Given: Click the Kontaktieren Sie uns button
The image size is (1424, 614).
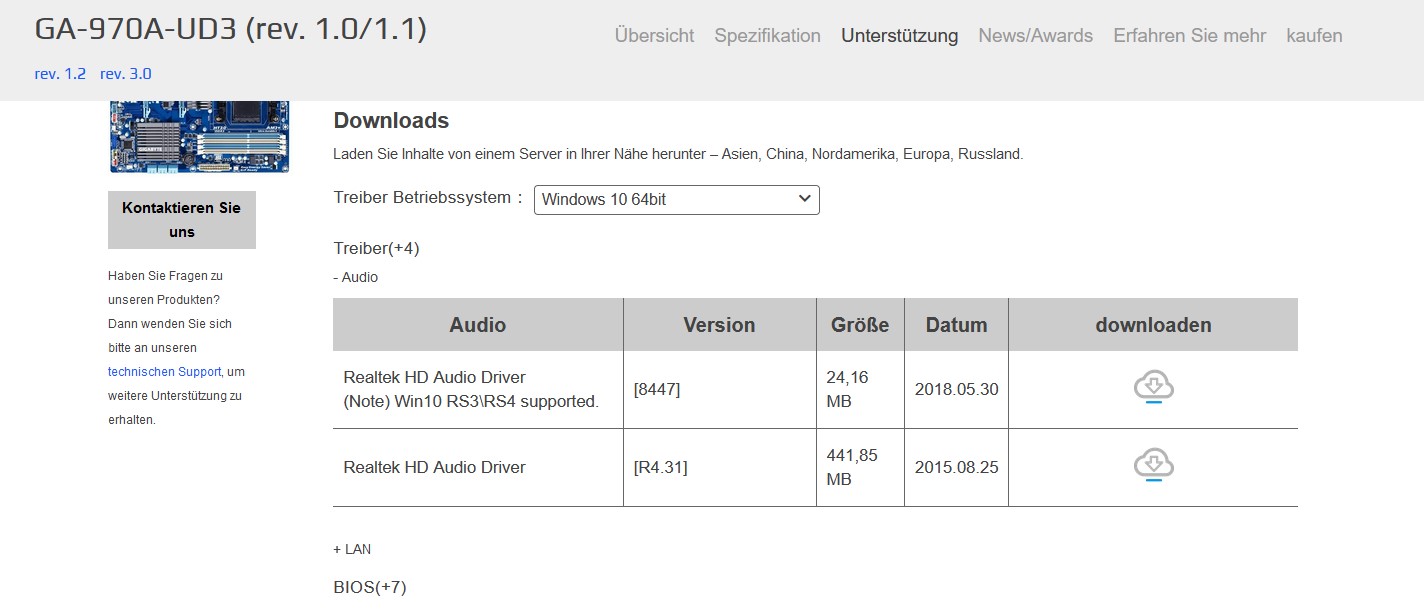Looking at the screenshot, I should (182, 220).
